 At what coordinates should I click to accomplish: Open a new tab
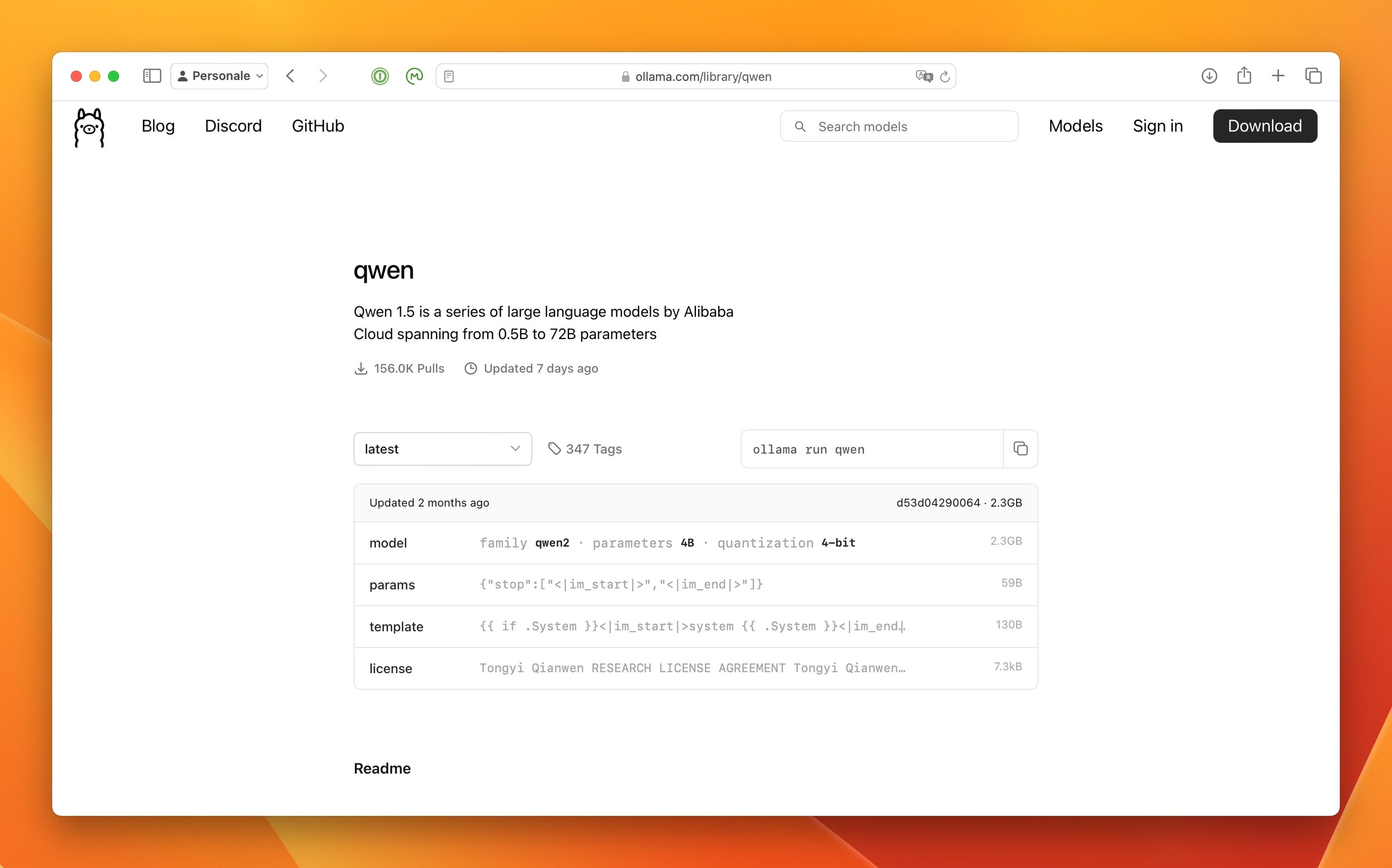click(1278, 76)
